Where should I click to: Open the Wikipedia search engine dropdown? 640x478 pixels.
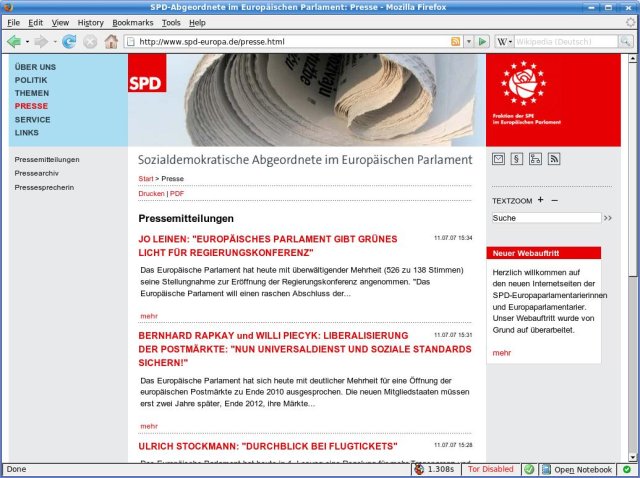tap(504, 41)
